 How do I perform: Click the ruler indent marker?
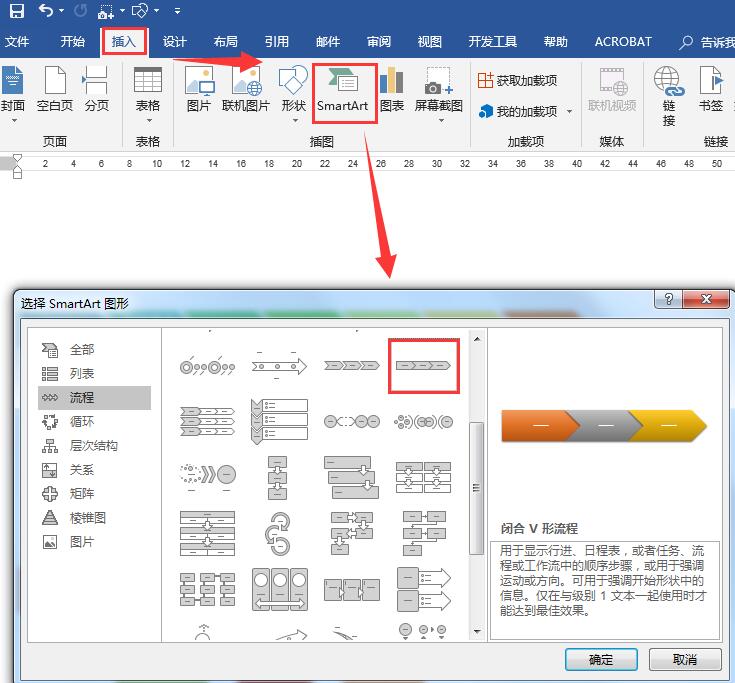(x=17, y=166)
